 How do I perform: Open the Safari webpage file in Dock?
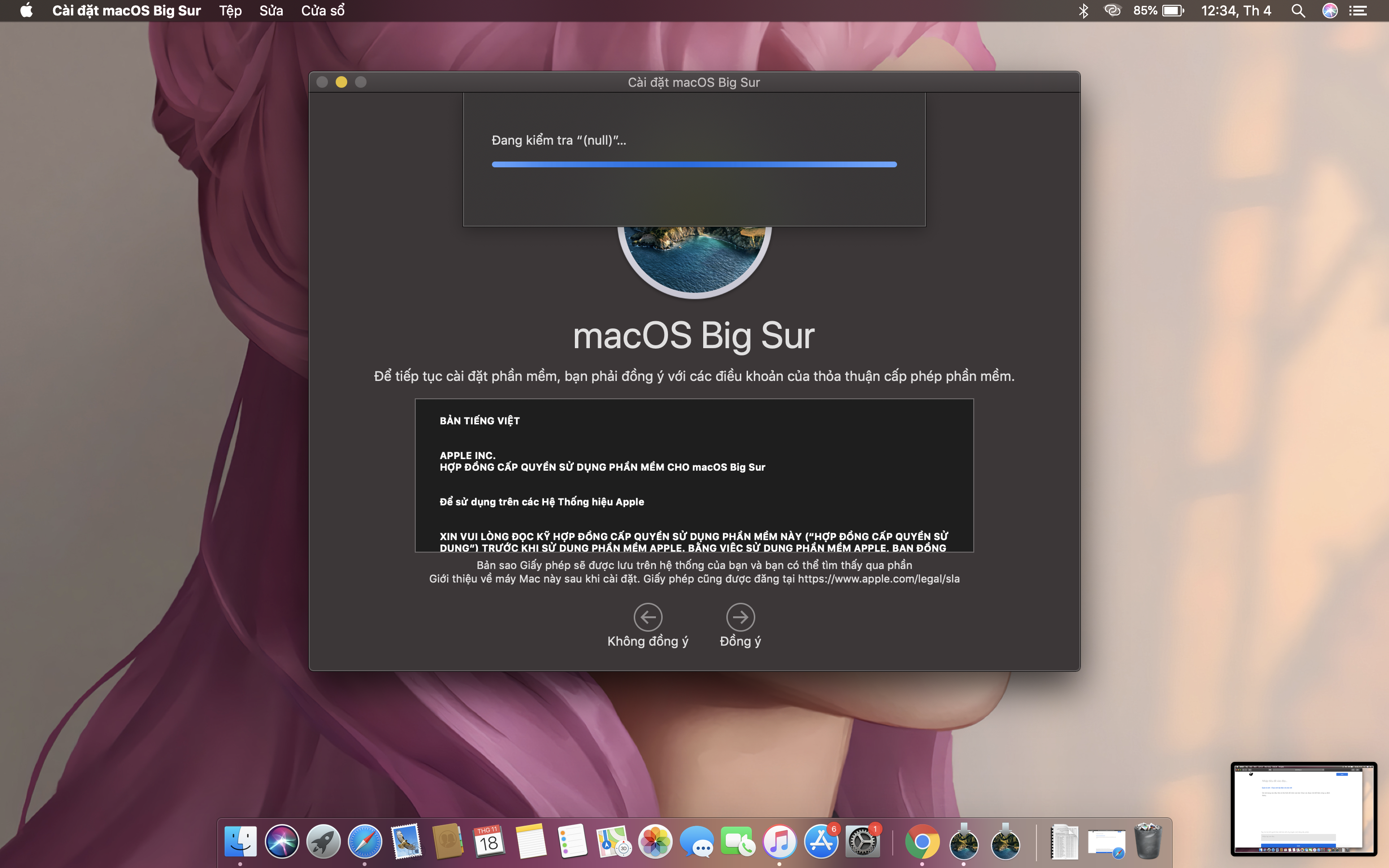[x=1106, y=843]
